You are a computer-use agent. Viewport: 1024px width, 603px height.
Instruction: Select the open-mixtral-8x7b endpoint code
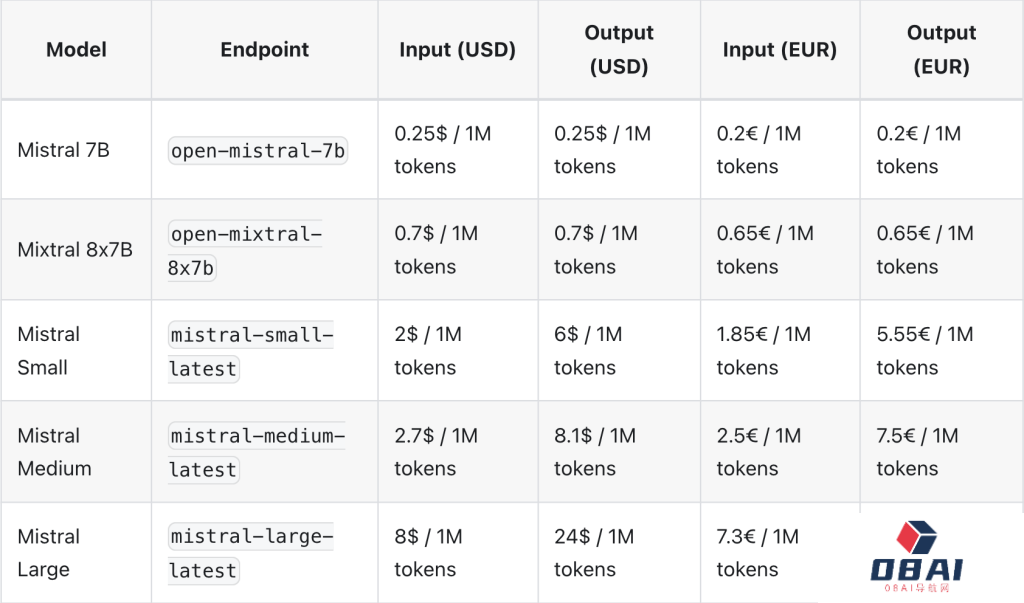point(245,250)
